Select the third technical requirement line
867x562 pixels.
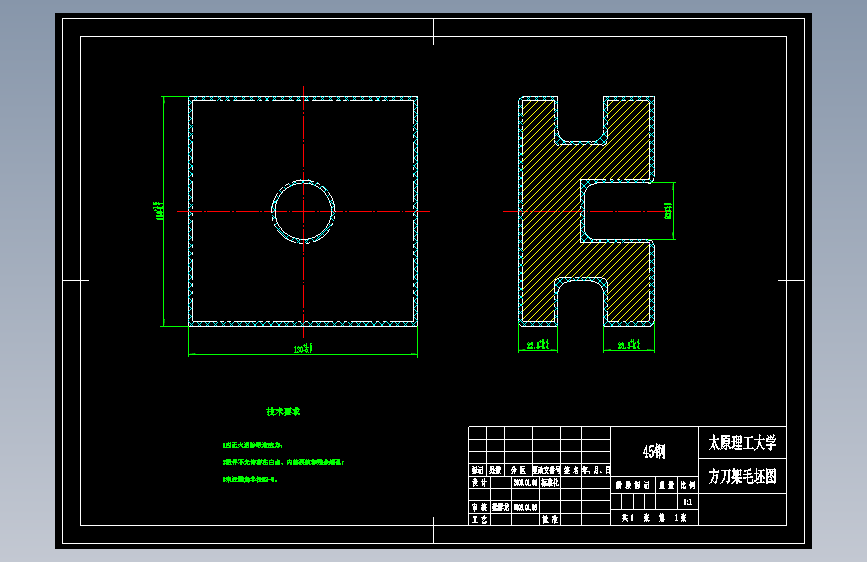point(250,480)
